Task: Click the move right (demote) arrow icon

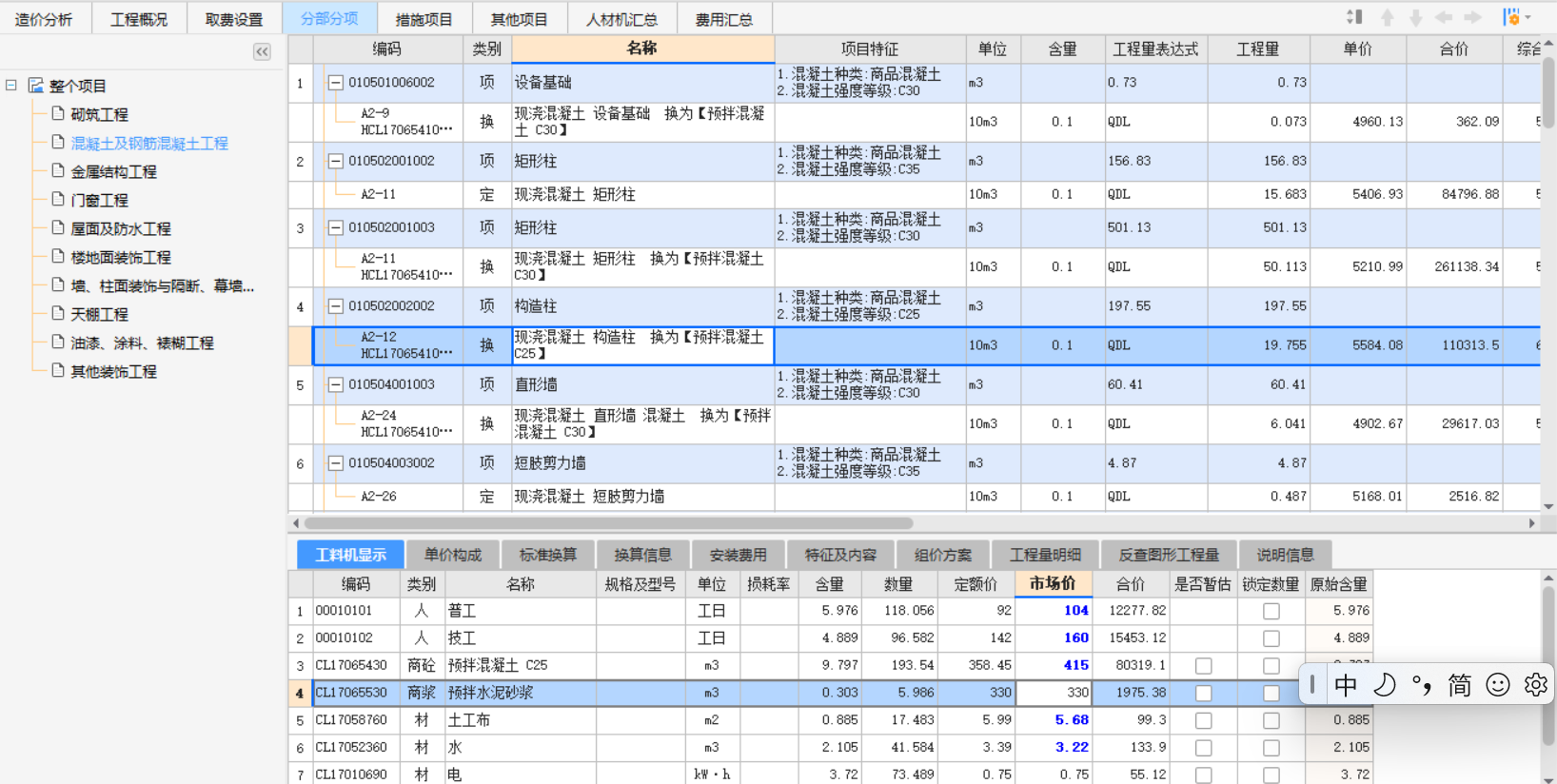Action: click(1472, 17)
